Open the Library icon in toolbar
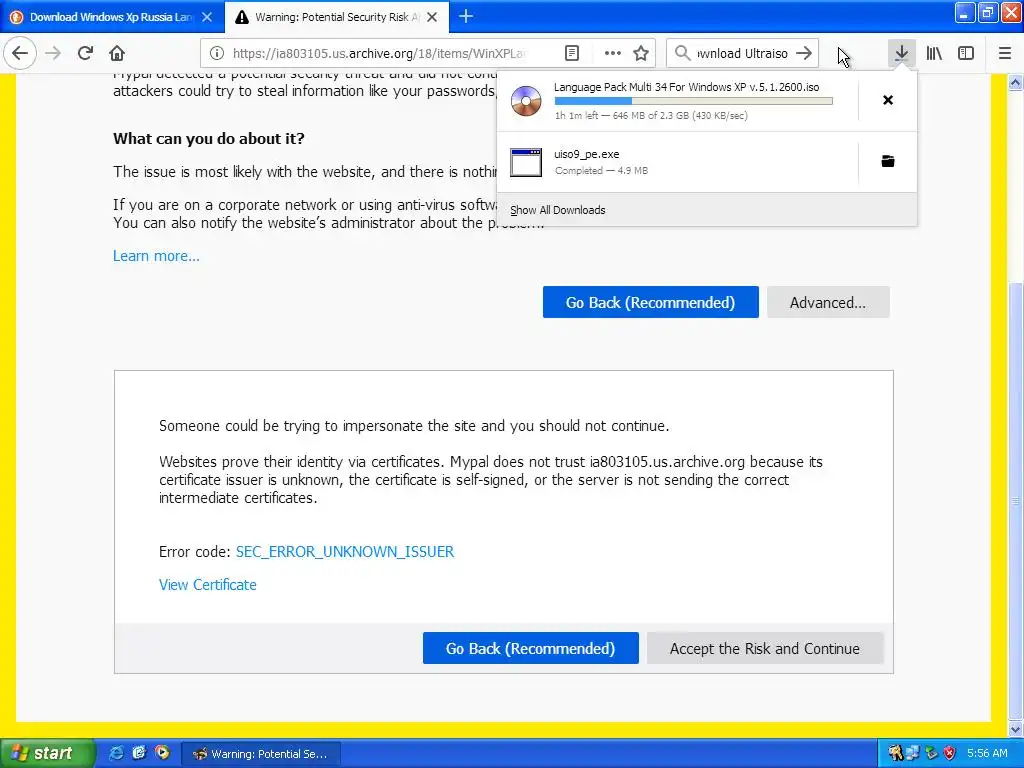Screen dimensions: 1024x768 [934, 53]
